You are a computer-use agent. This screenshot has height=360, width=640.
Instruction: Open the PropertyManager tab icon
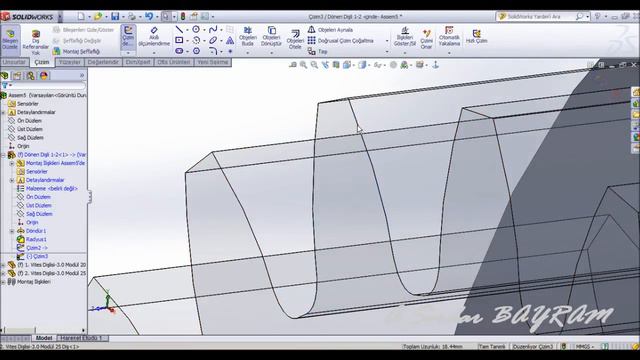coord(17,76)
